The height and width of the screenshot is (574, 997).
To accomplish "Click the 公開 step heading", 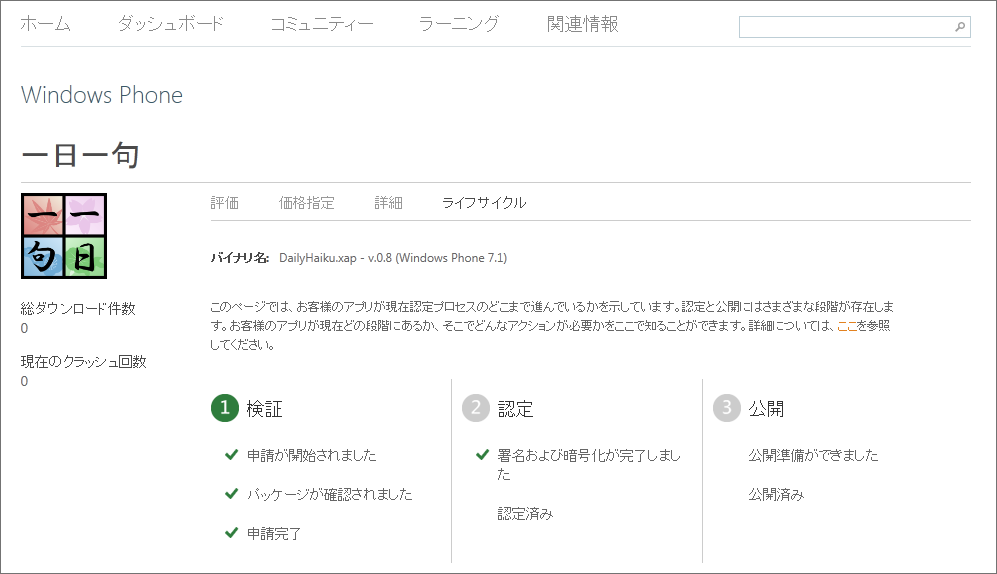I will [x=766, y=409].
